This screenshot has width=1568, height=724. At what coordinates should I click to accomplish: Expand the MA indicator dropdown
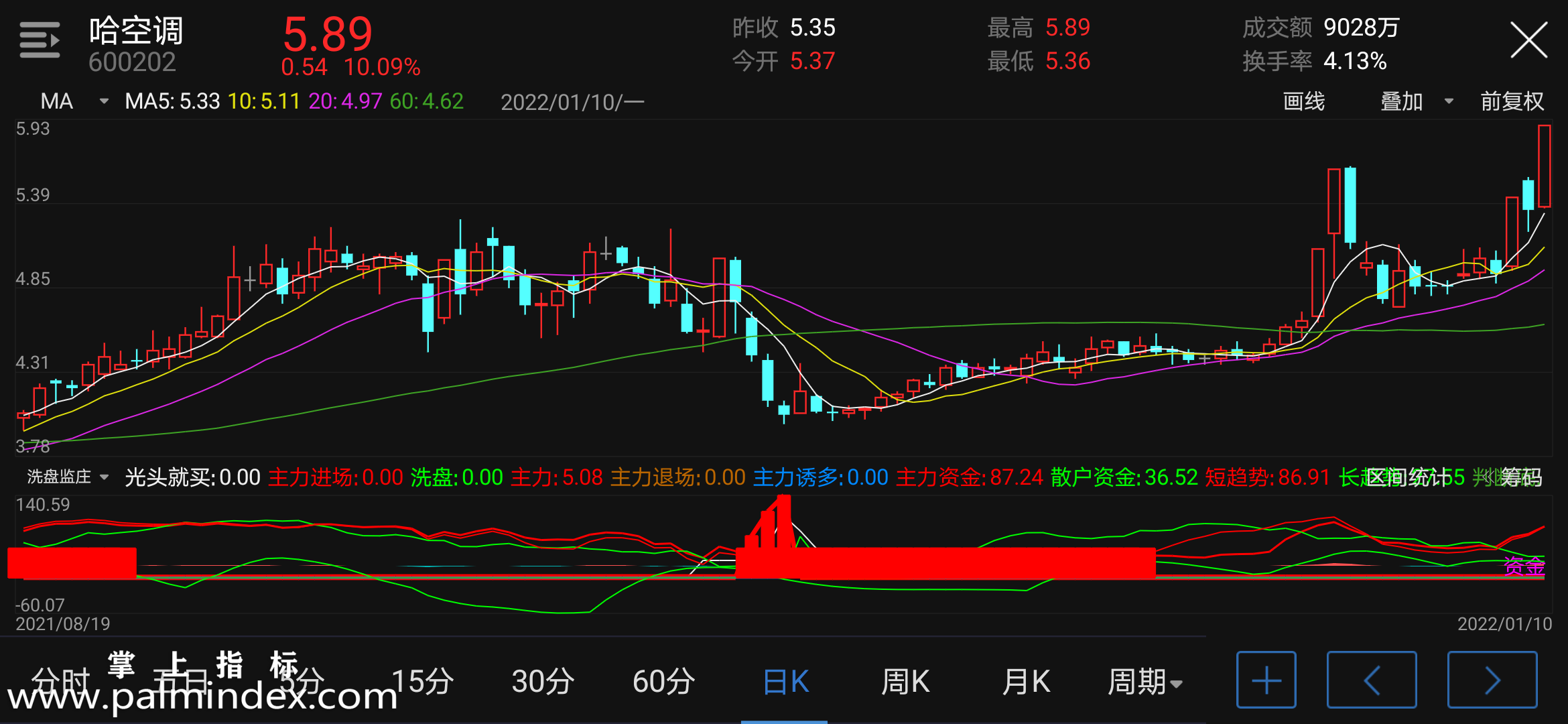point(74,101)
